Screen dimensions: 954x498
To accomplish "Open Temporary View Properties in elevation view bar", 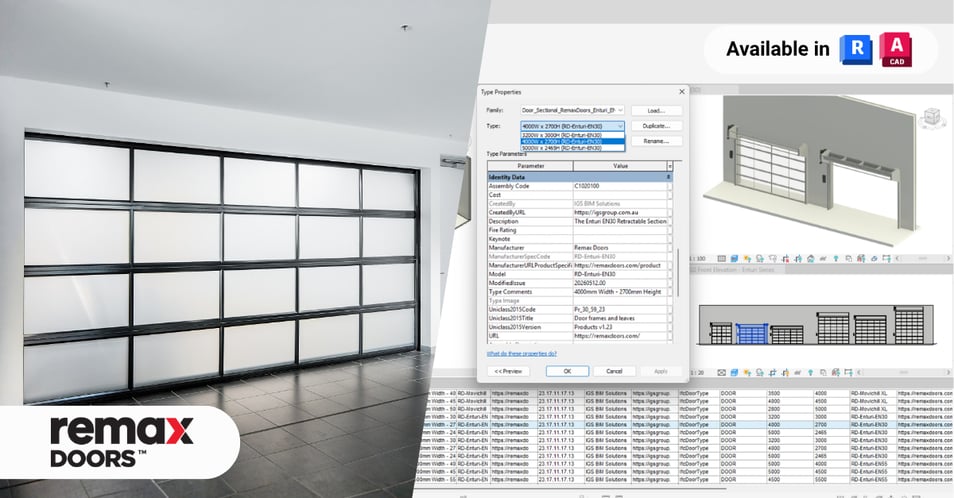I will pos(823,372).
